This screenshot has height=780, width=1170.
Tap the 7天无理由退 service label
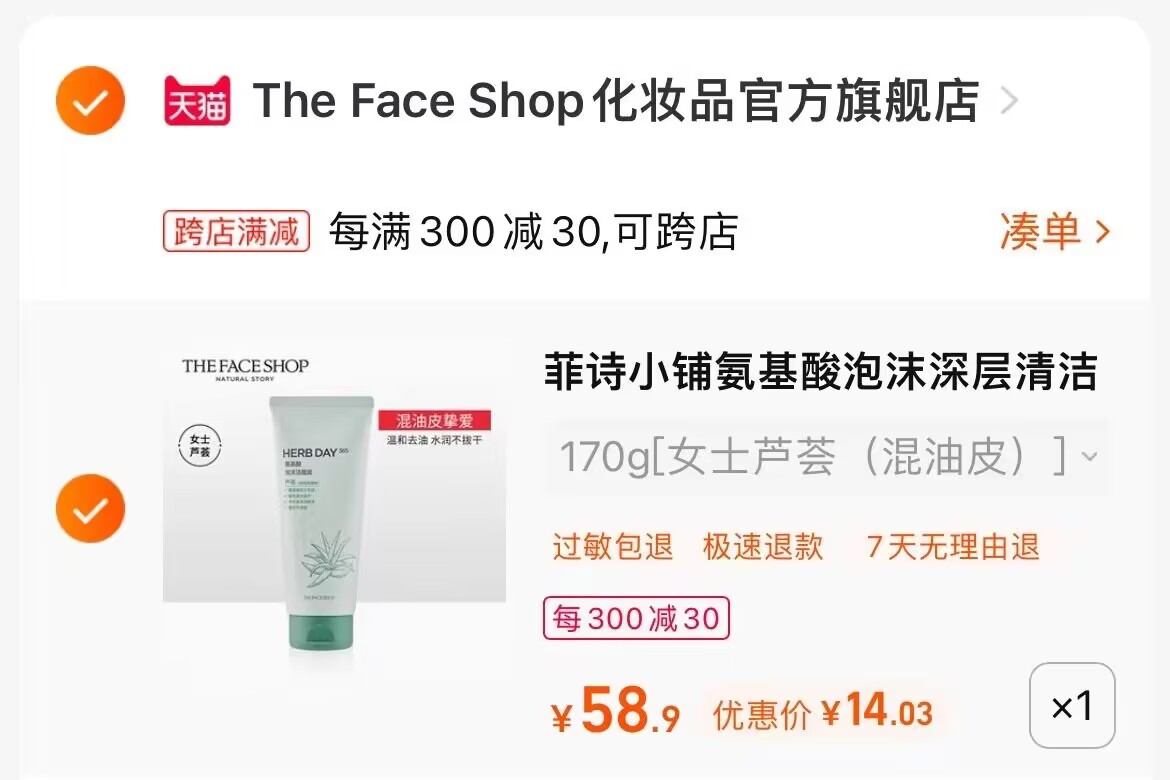953,546
